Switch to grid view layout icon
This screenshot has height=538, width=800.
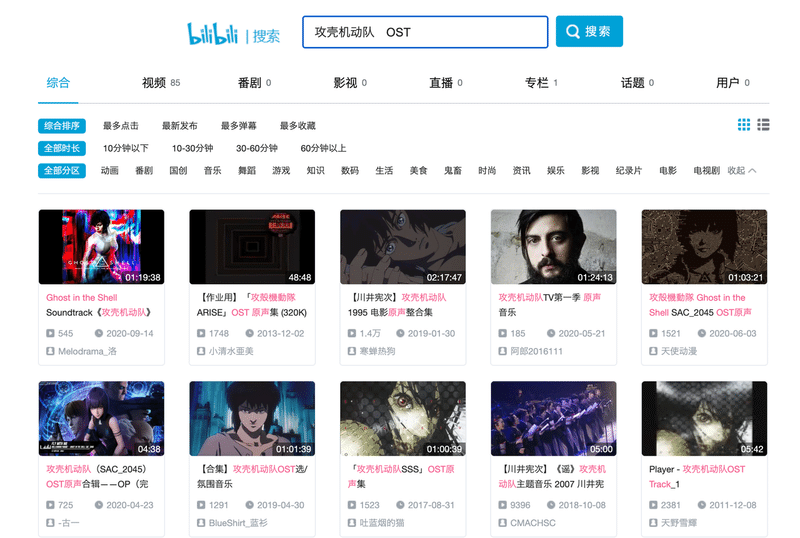(744, 125)
